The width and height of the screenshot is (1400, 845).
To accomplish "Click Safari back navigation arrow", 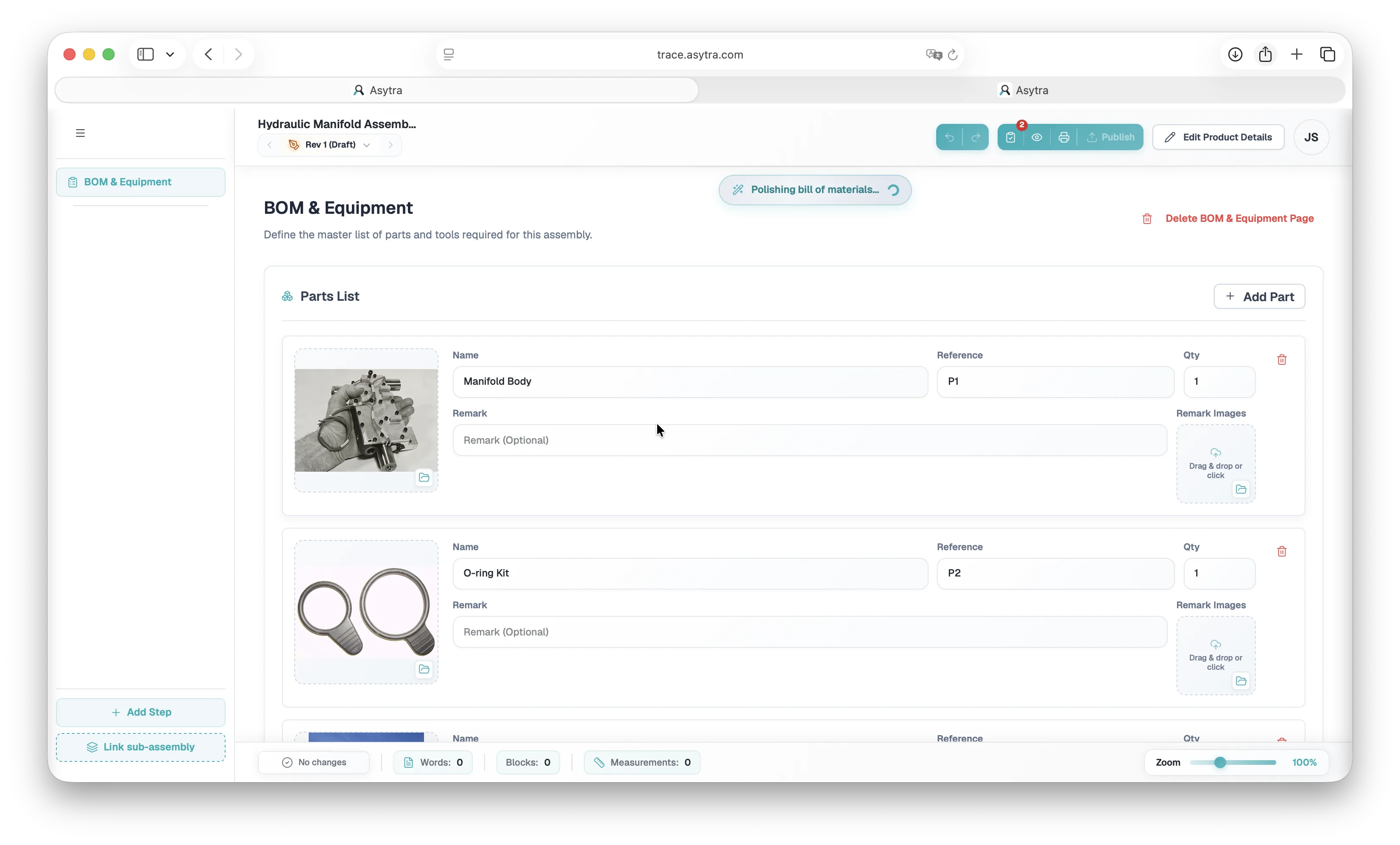I will 209,54.
